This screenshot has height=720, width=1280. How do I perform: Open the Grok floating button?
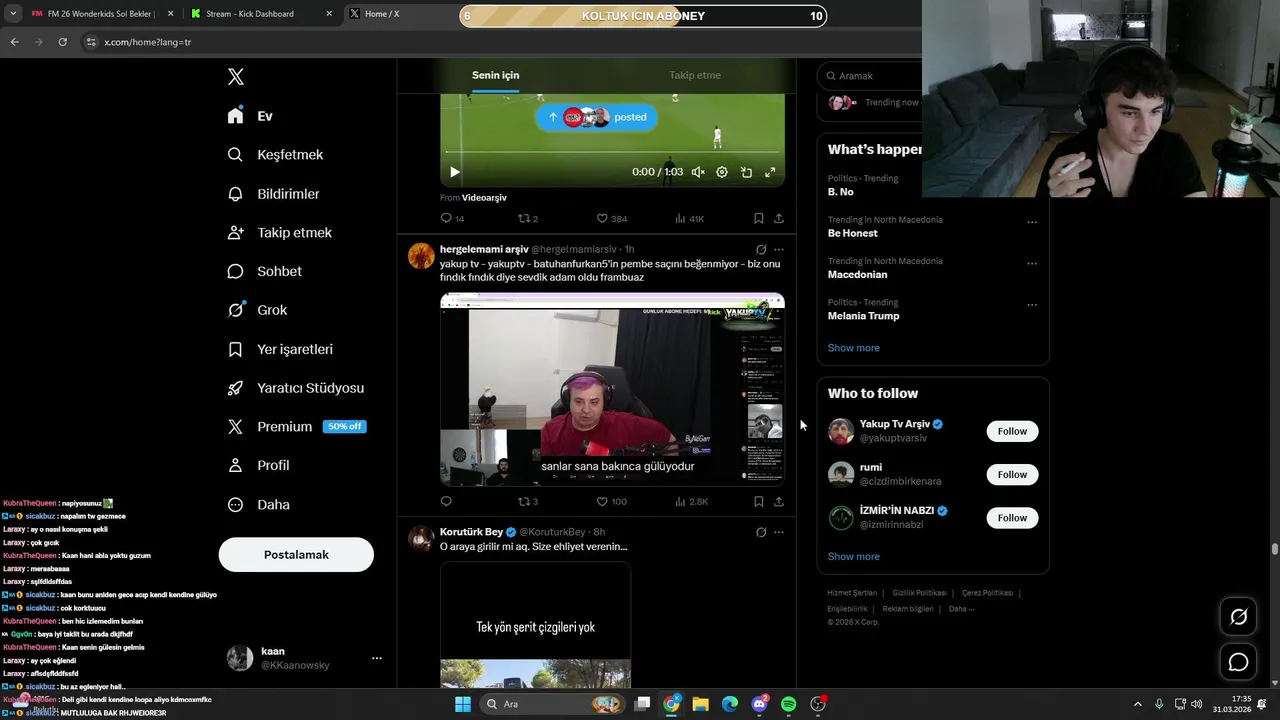pyautogui.click(x=1238, y=617)
